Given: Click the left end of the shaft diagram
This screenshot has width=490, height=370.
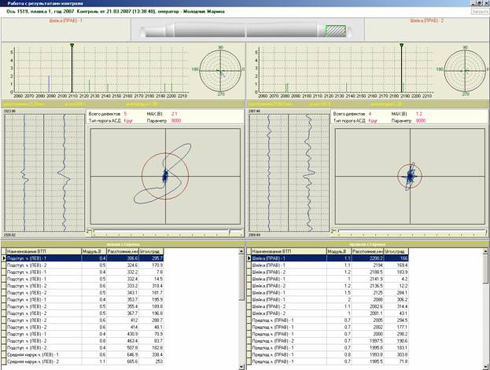Looking at the screenshot, I should [143, 32].
